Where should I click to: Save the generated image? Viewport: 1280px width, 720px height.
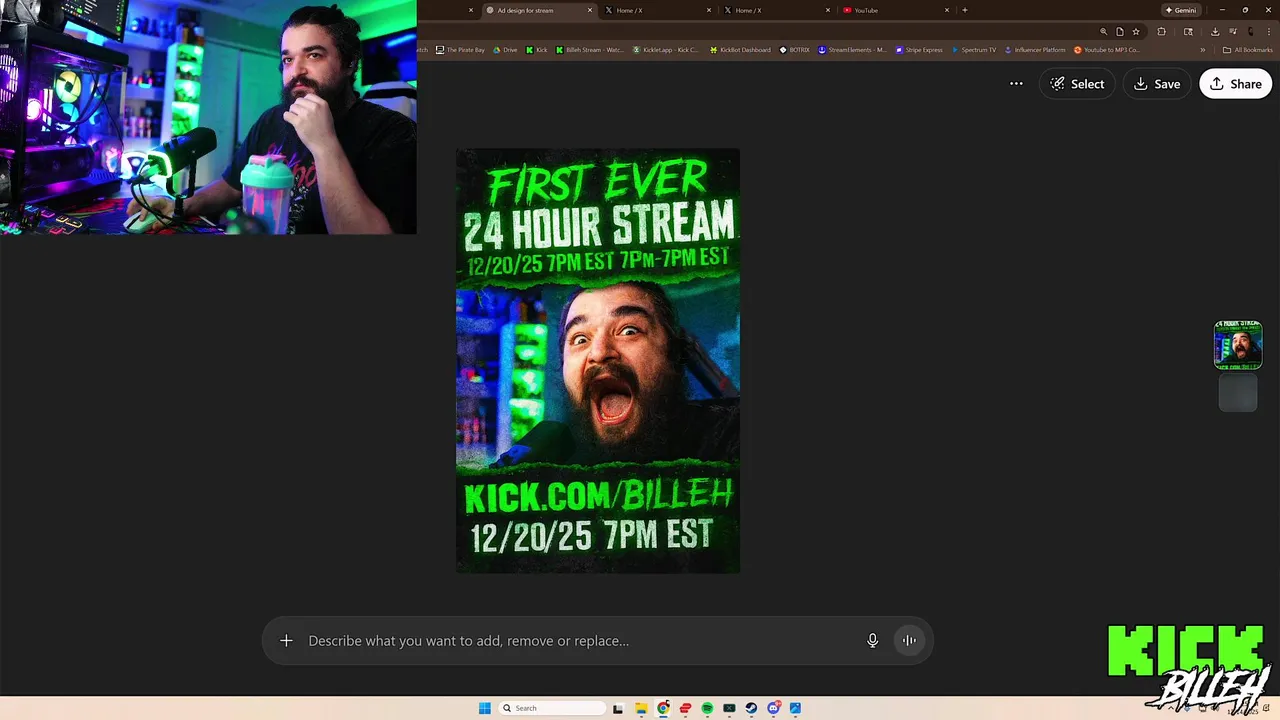(1157, 84)
